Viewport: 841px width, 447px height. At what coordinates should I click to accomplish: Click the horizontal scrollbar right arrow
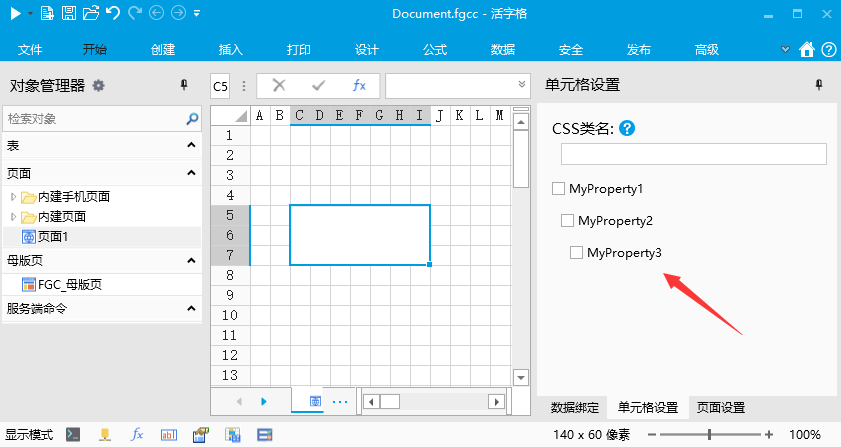pos(497,401)
